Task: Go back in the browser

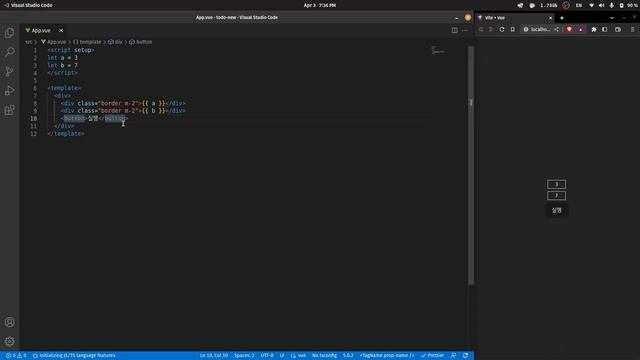Action: point(481,29)
